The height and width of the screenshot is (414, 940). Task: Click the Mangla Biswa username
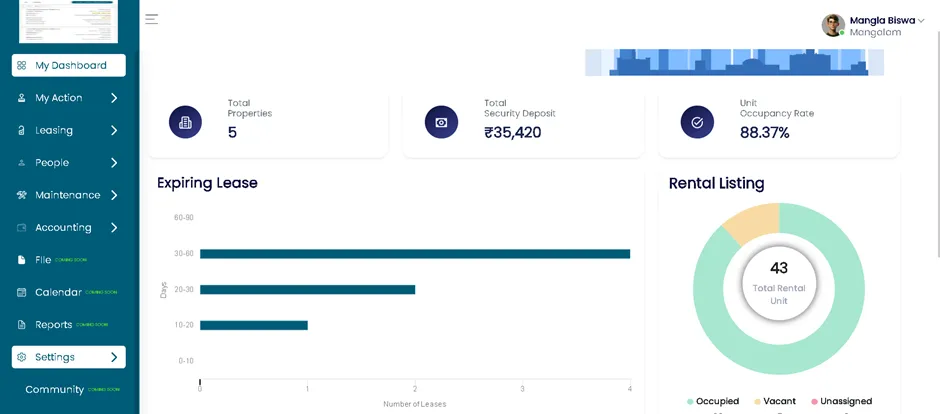(x=882, y=20)
